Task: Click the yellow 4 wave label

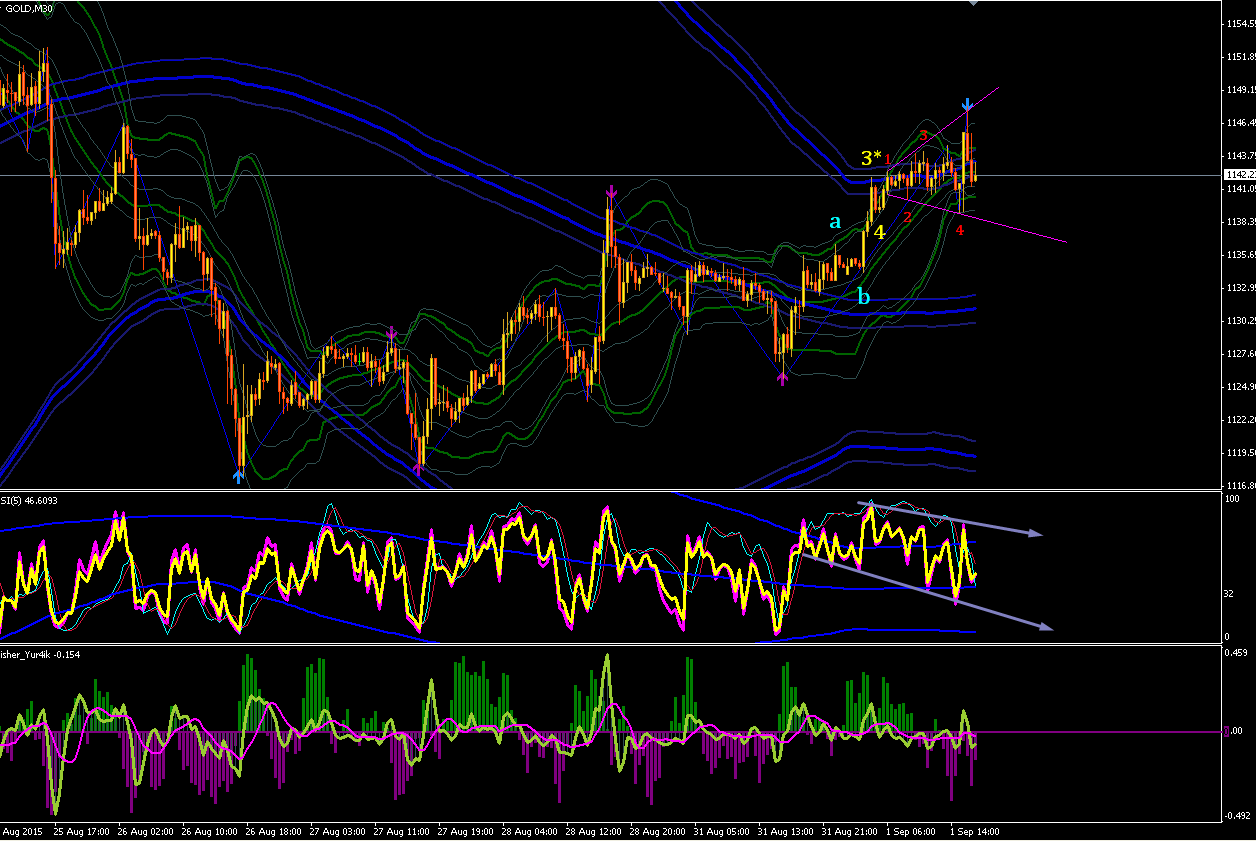Action: point(879,232)
